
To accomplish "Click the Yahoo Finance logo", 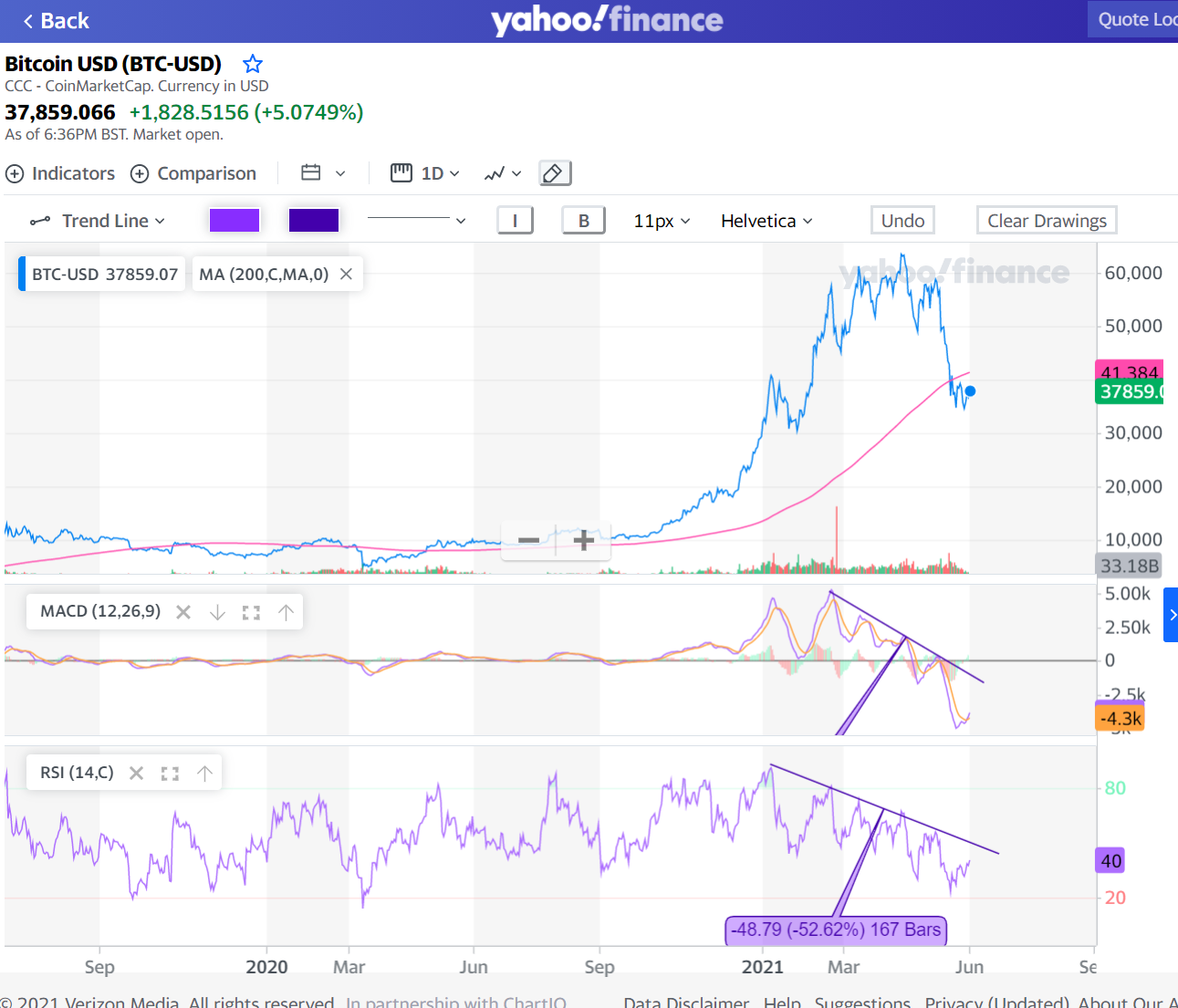I will pos(607,20).
